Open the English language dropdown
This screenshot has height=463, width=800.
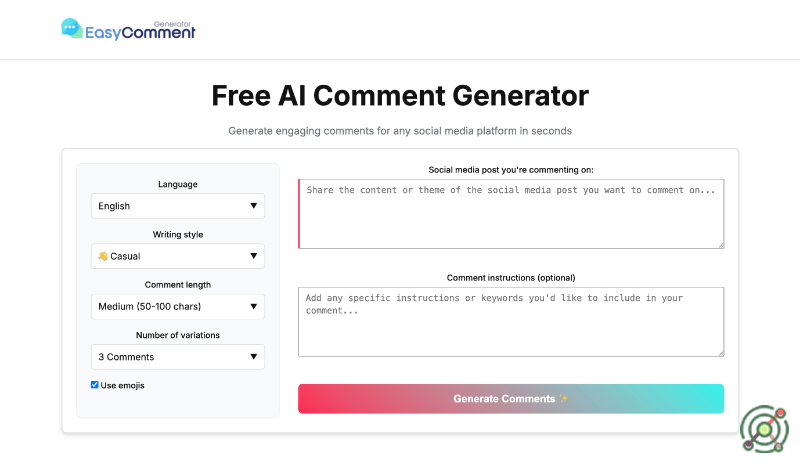[170, 206]
